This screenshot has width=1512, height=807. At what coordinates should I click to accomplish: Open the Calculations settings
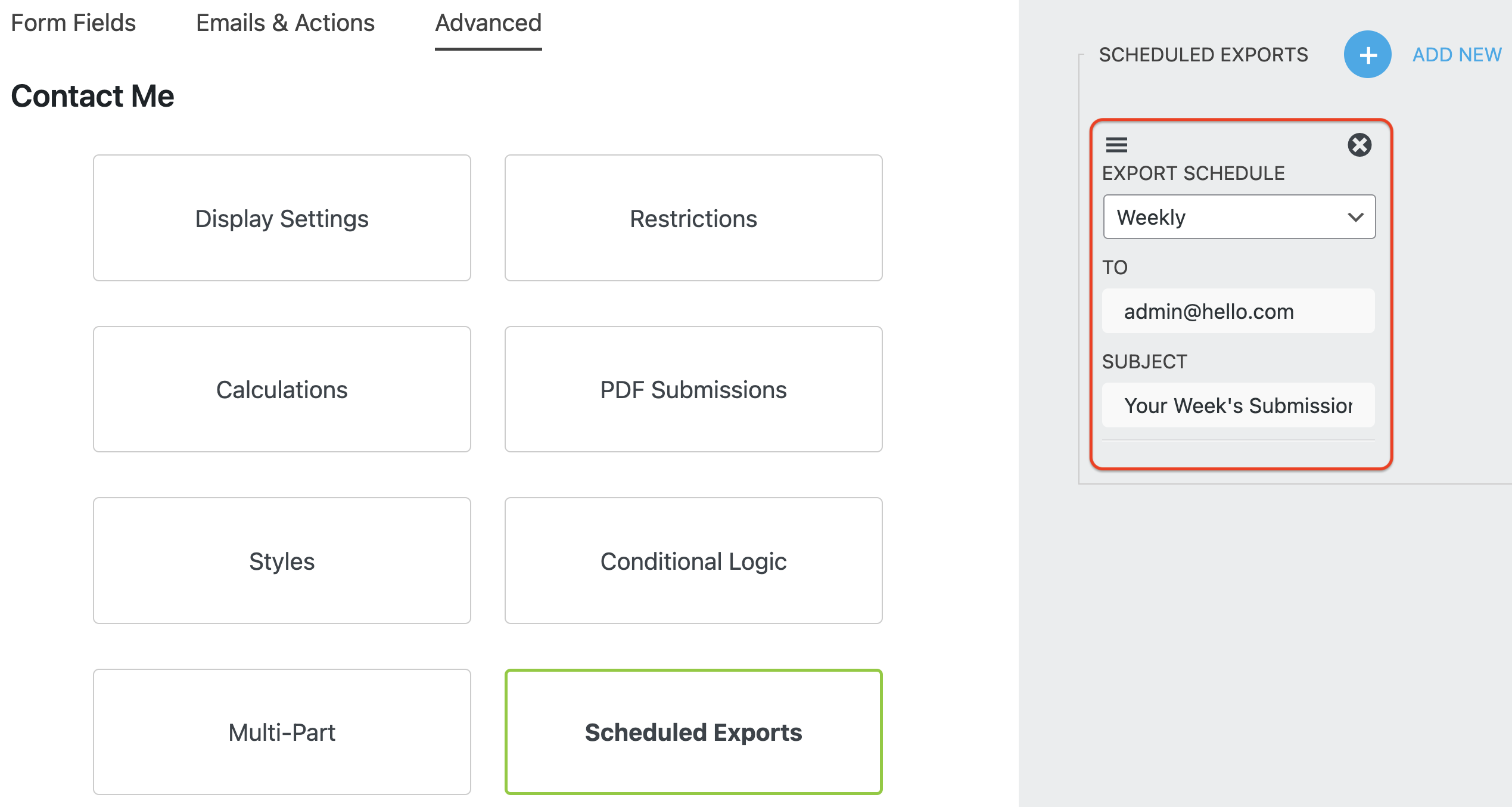[x=281, y=389]
